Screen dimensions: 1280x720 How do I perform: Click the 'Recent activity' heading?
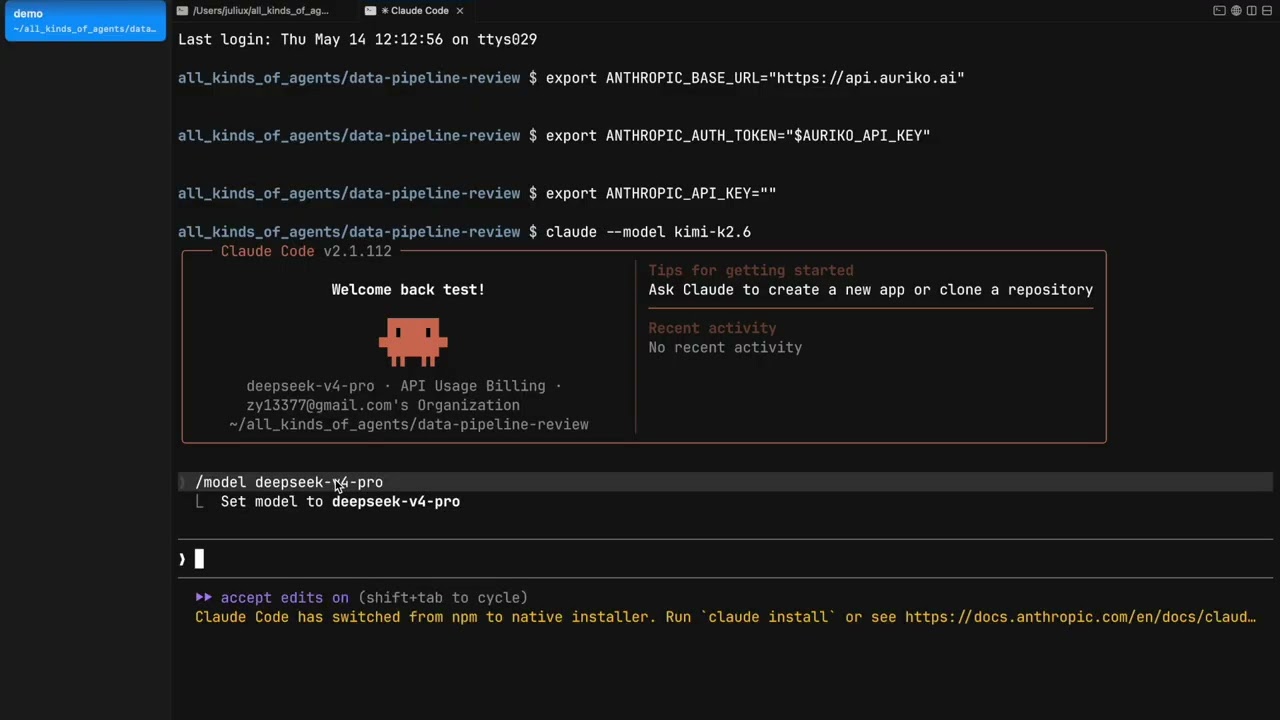712,328
